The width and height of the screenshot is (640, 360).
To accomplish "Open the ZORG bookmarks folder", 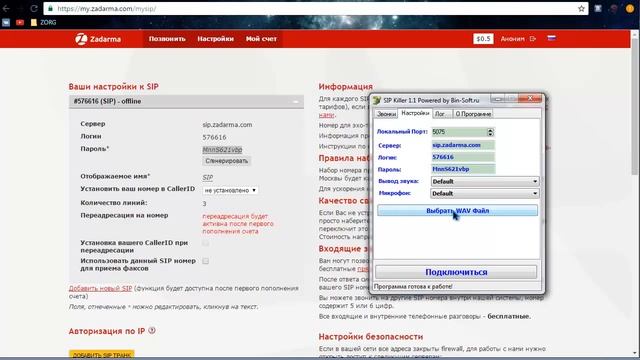I will (x=43, y=22).
